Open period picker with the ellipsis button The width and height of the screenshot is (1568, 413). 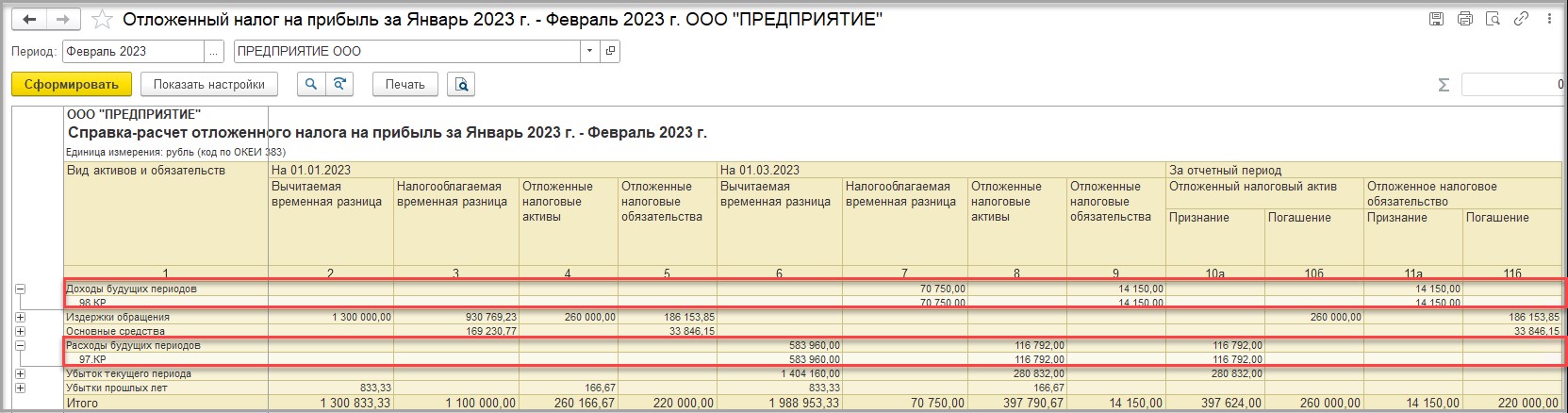(214, 51)
